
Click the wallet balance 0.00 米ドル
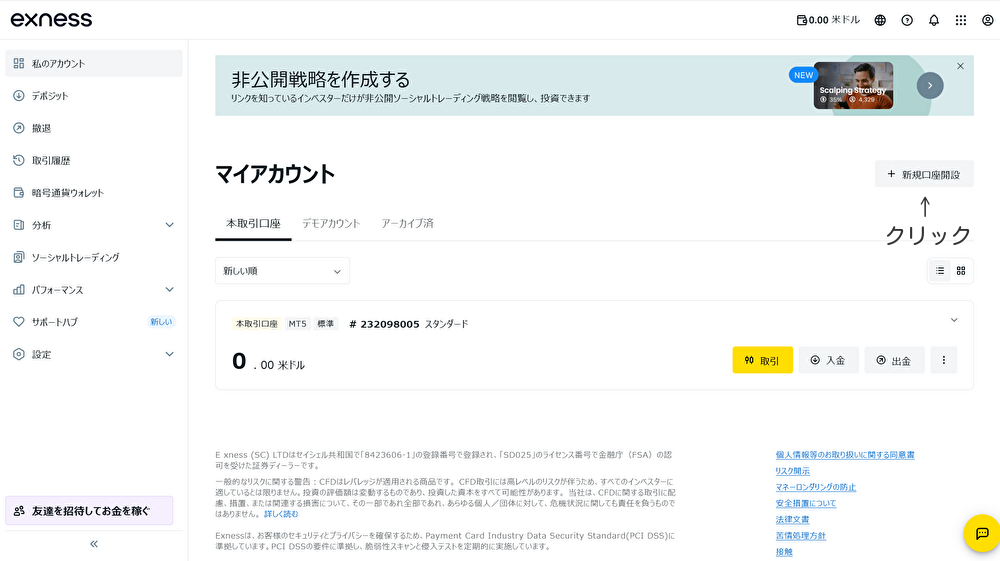pos(828,20)
